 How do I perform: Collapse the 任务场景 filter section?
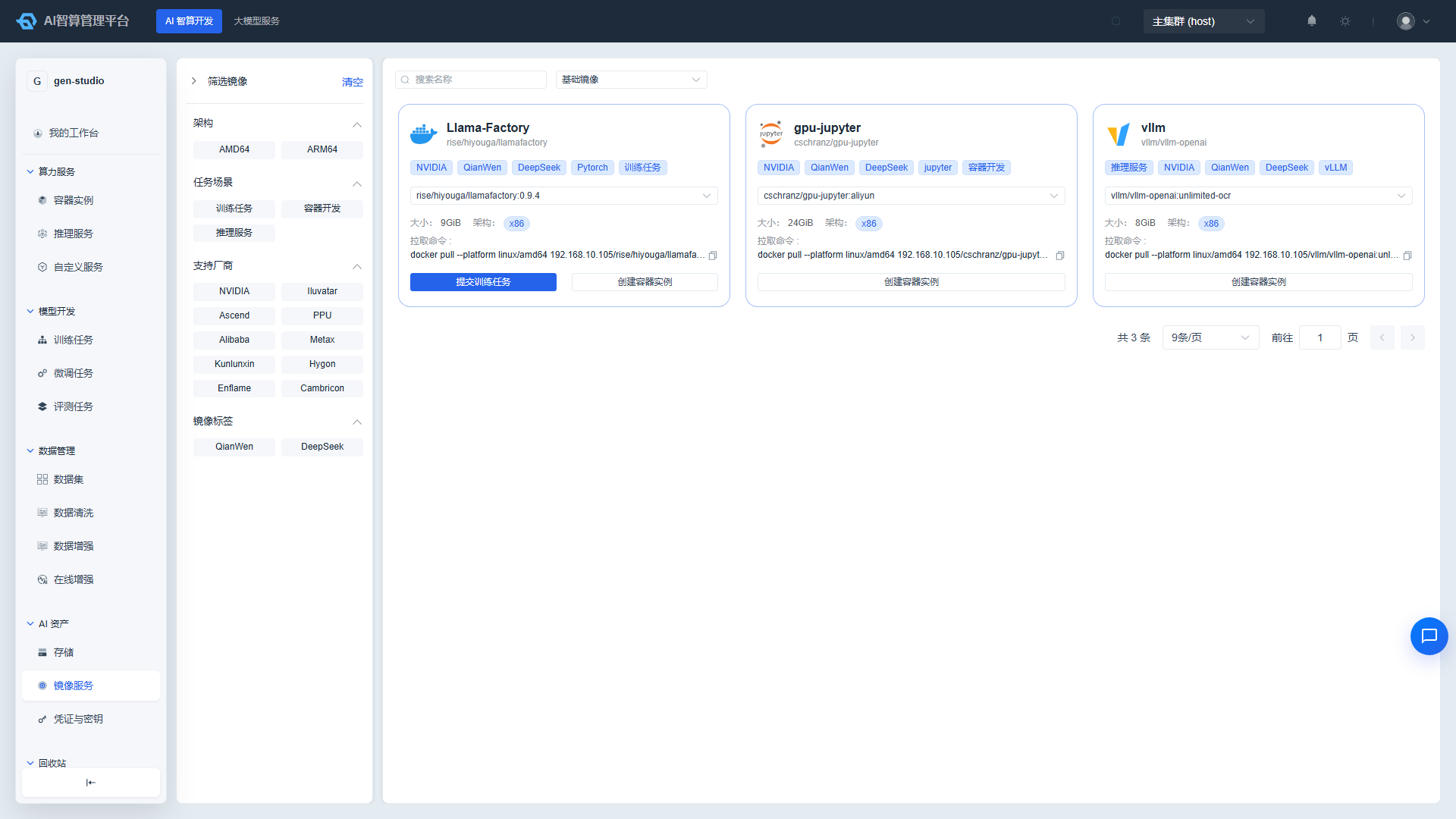click(x=357, y=183)
